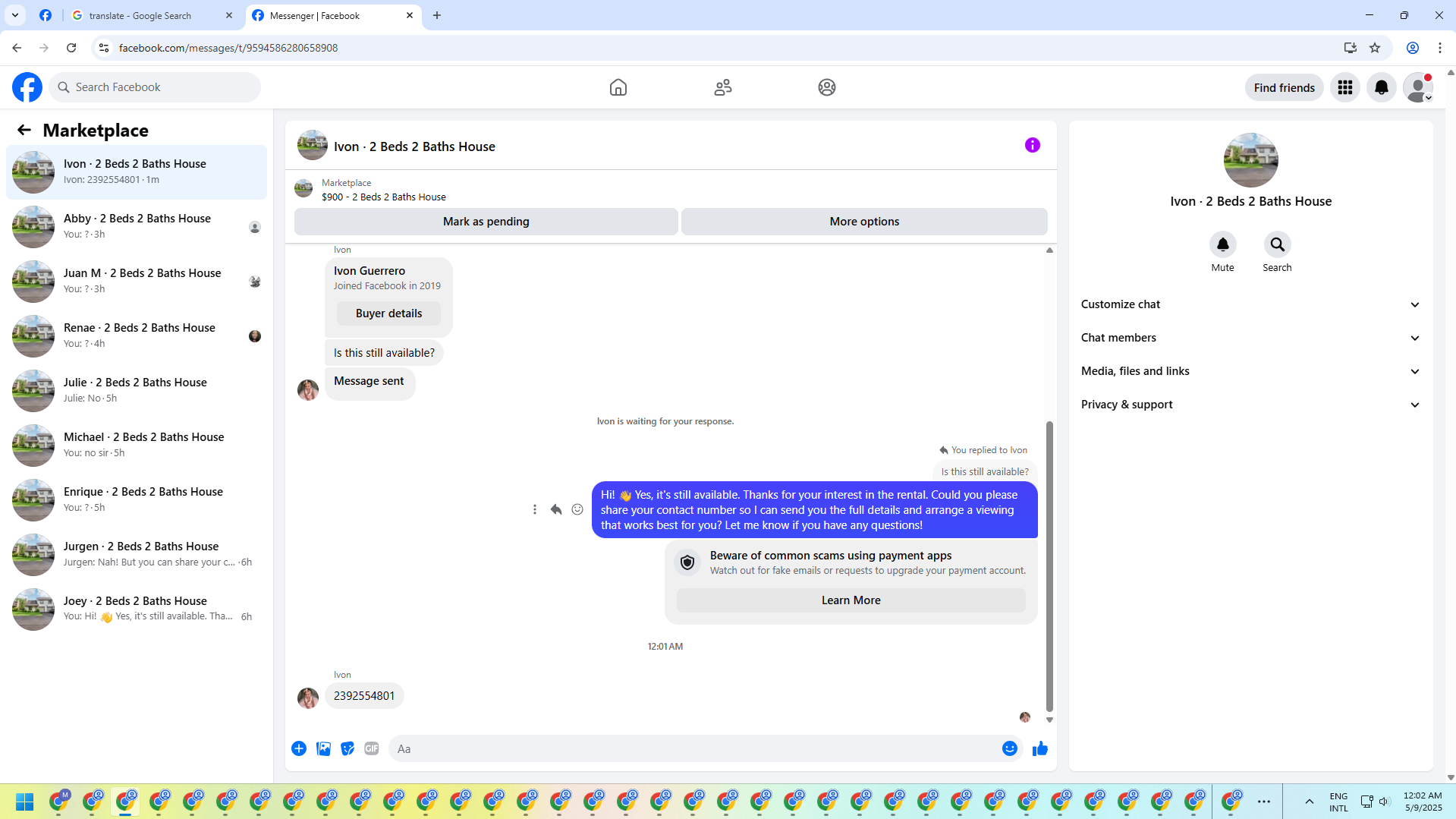
Task: Open the Groups icon in top navigation
Action: 827,87
